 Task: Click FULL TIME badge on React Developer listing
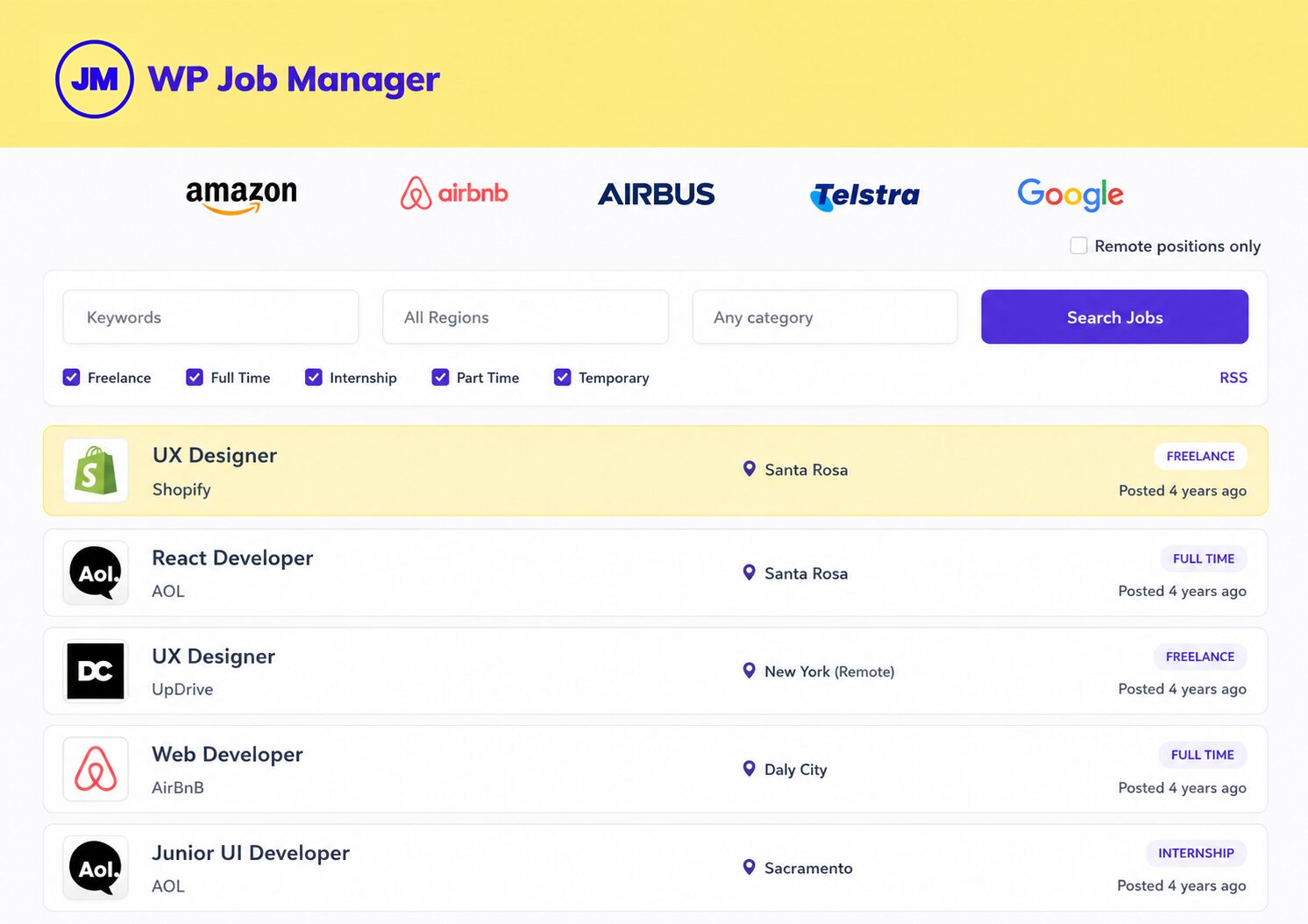point(1203,558)
